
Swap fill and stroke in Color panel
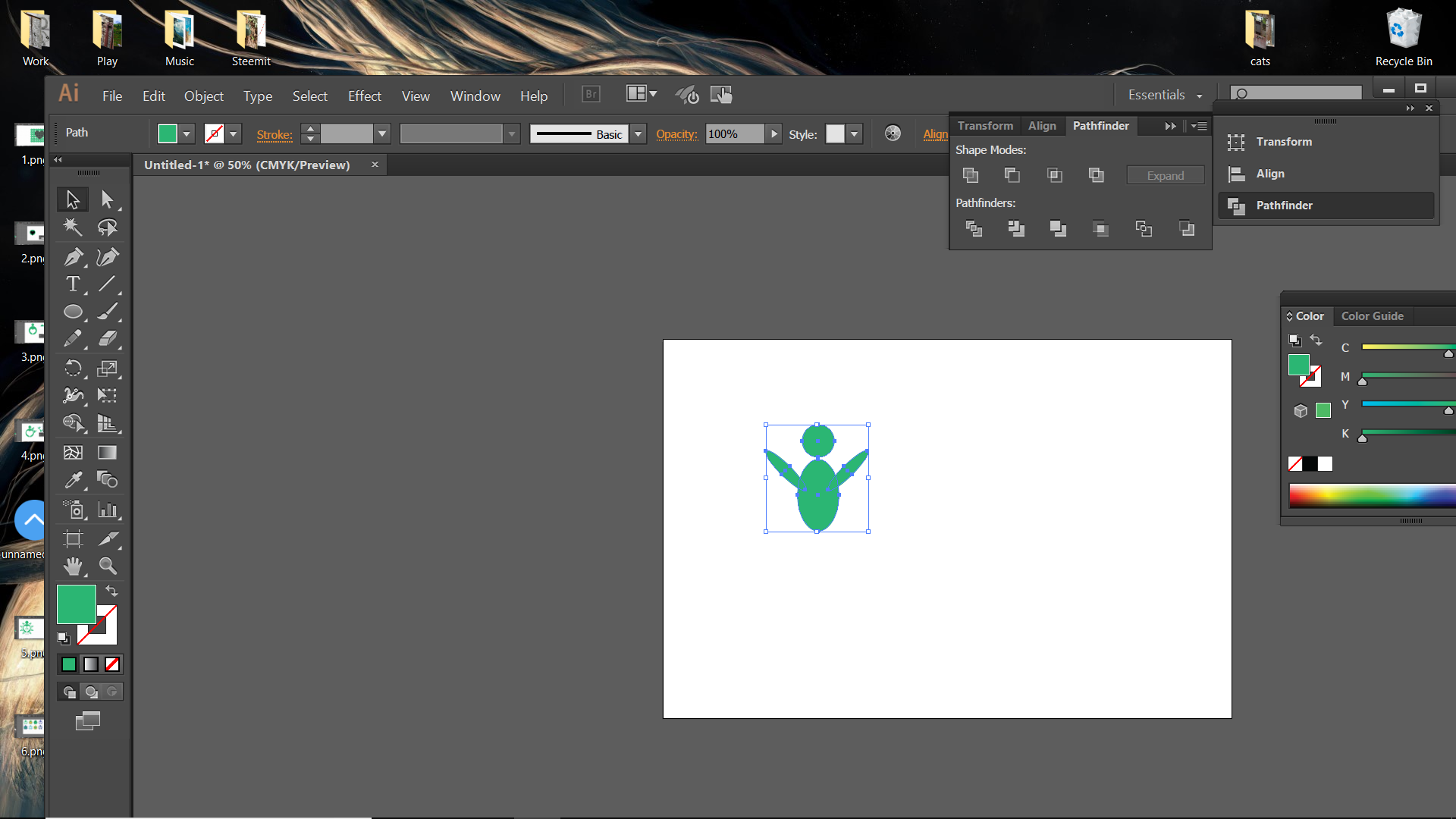pyautogui.click(x=1316, y=340)
